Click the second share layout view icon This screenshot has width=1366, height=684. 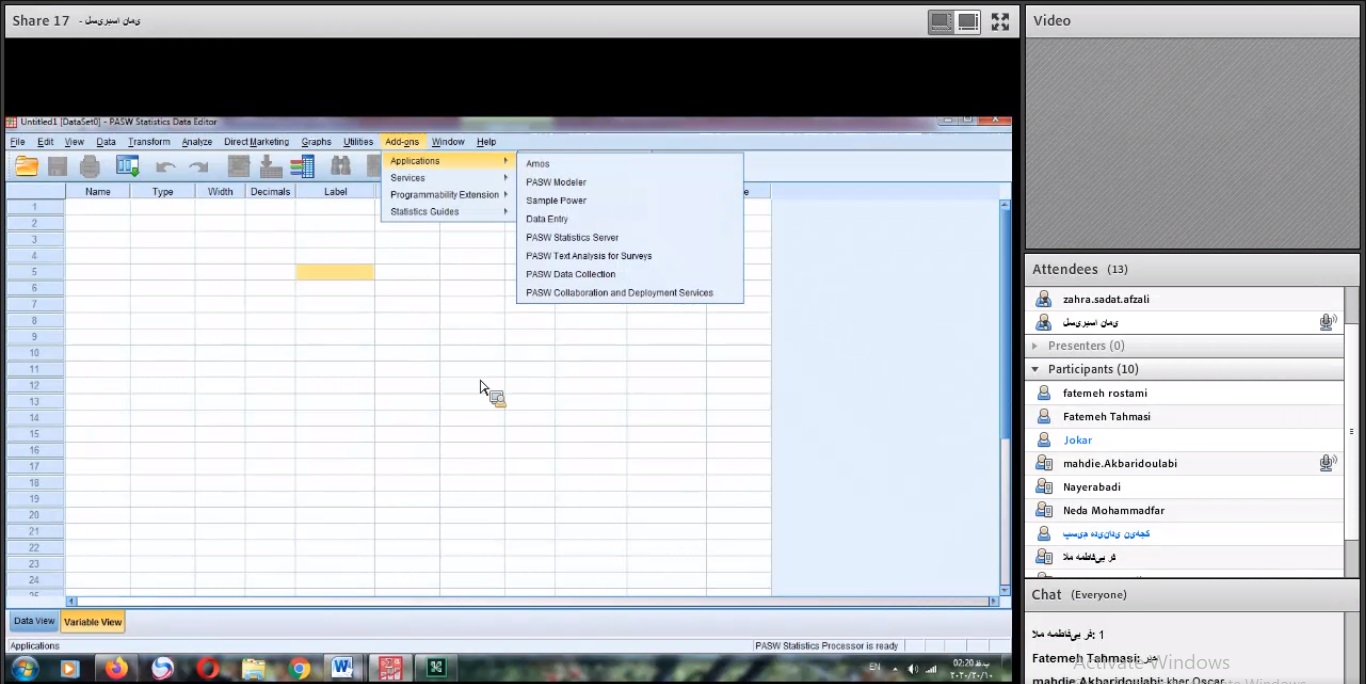(968, 21)
